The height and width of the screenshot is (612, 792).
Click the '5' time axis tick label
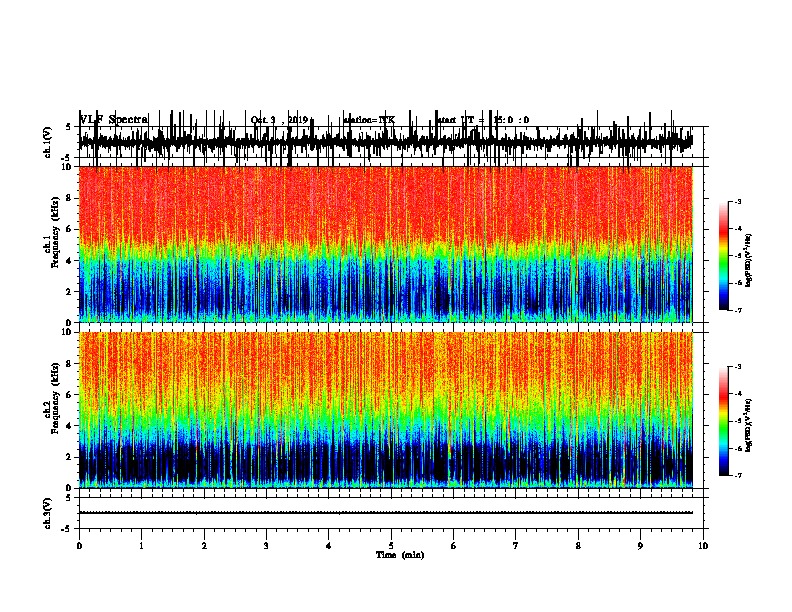click(x=391, y=546)
